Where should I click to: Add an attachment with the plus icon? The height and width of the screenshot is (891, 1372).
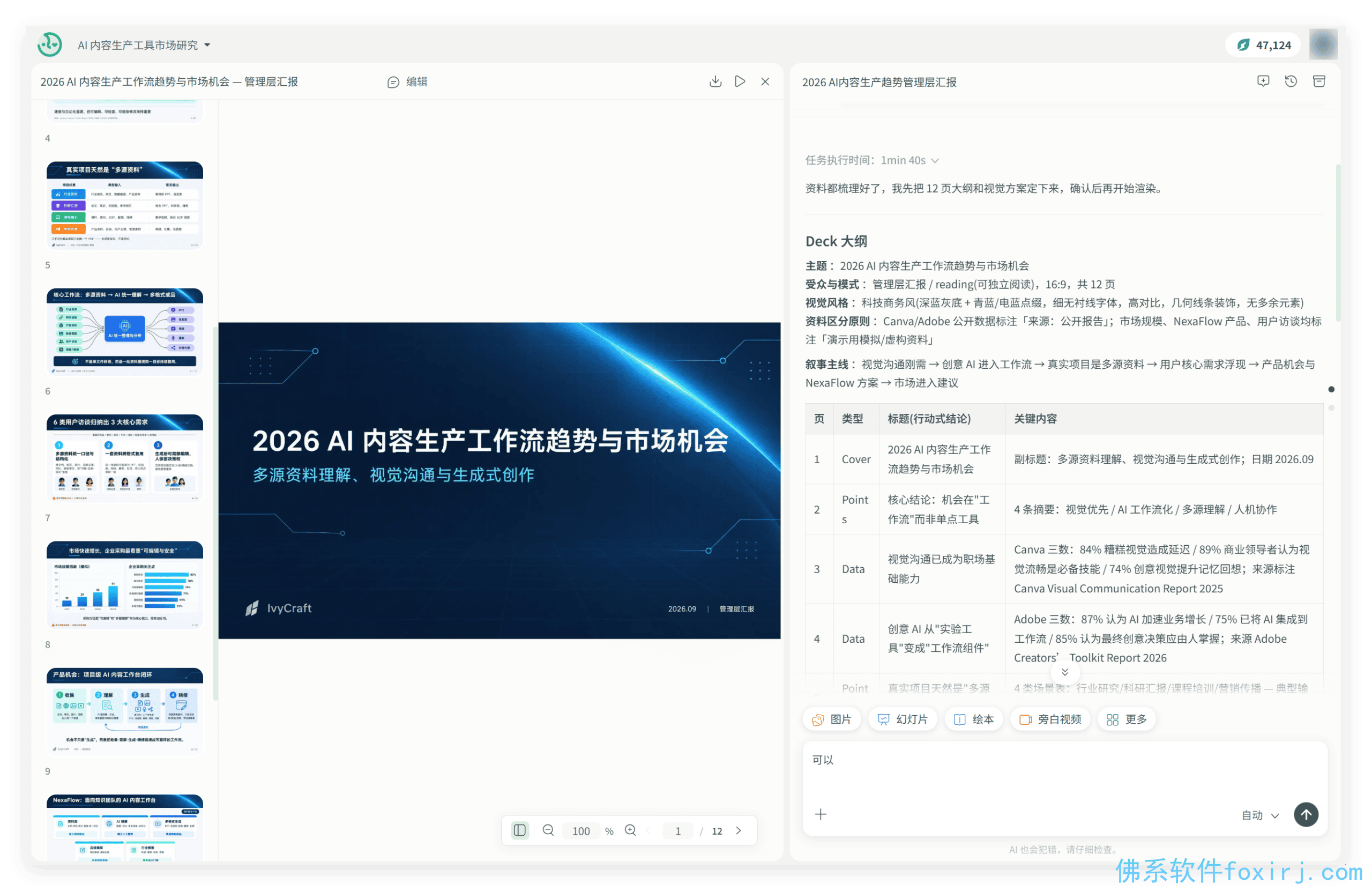(x=821, y=814)
